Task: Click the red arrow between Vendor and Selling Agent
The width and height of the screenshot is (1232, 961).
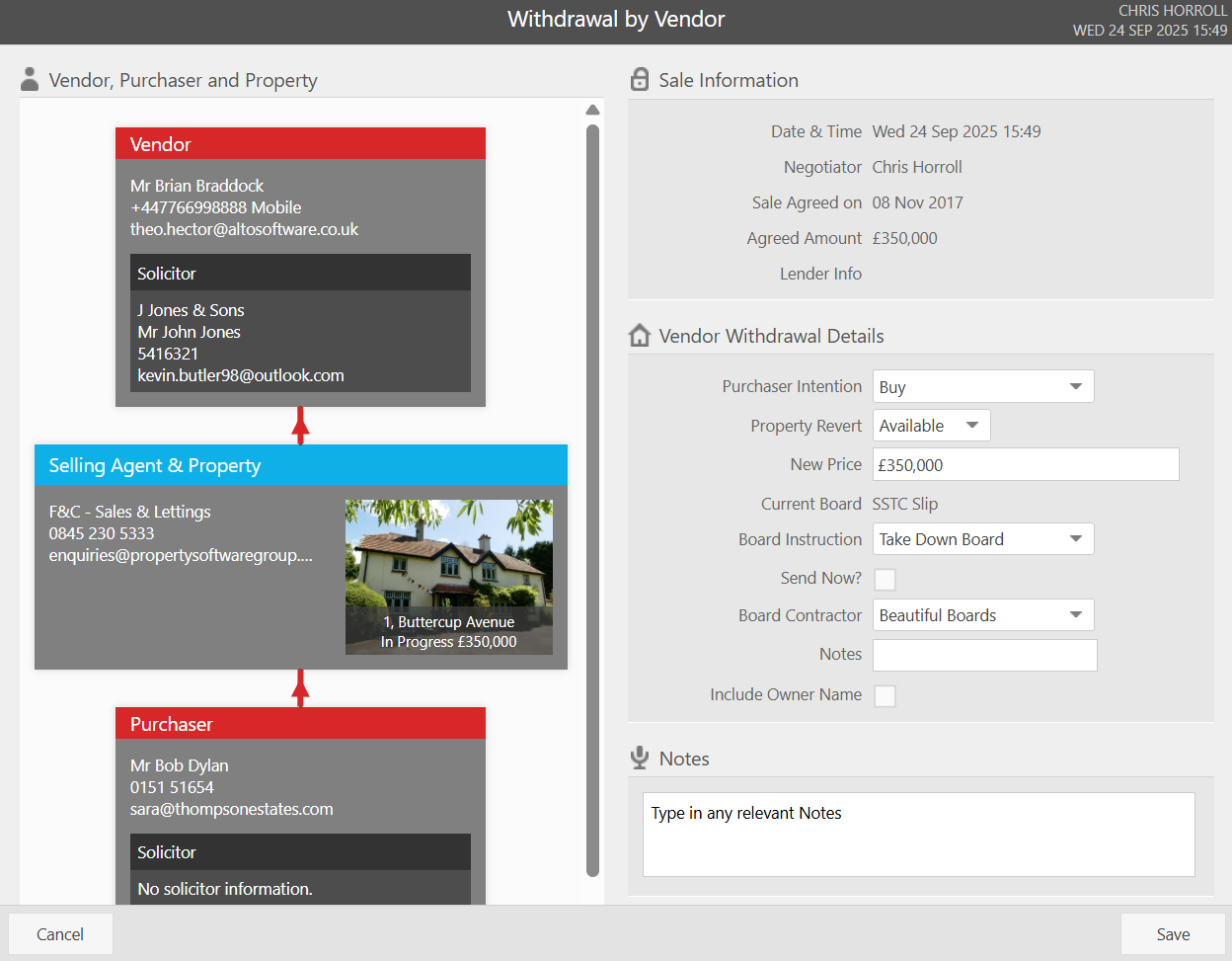Action: (301, 426)
